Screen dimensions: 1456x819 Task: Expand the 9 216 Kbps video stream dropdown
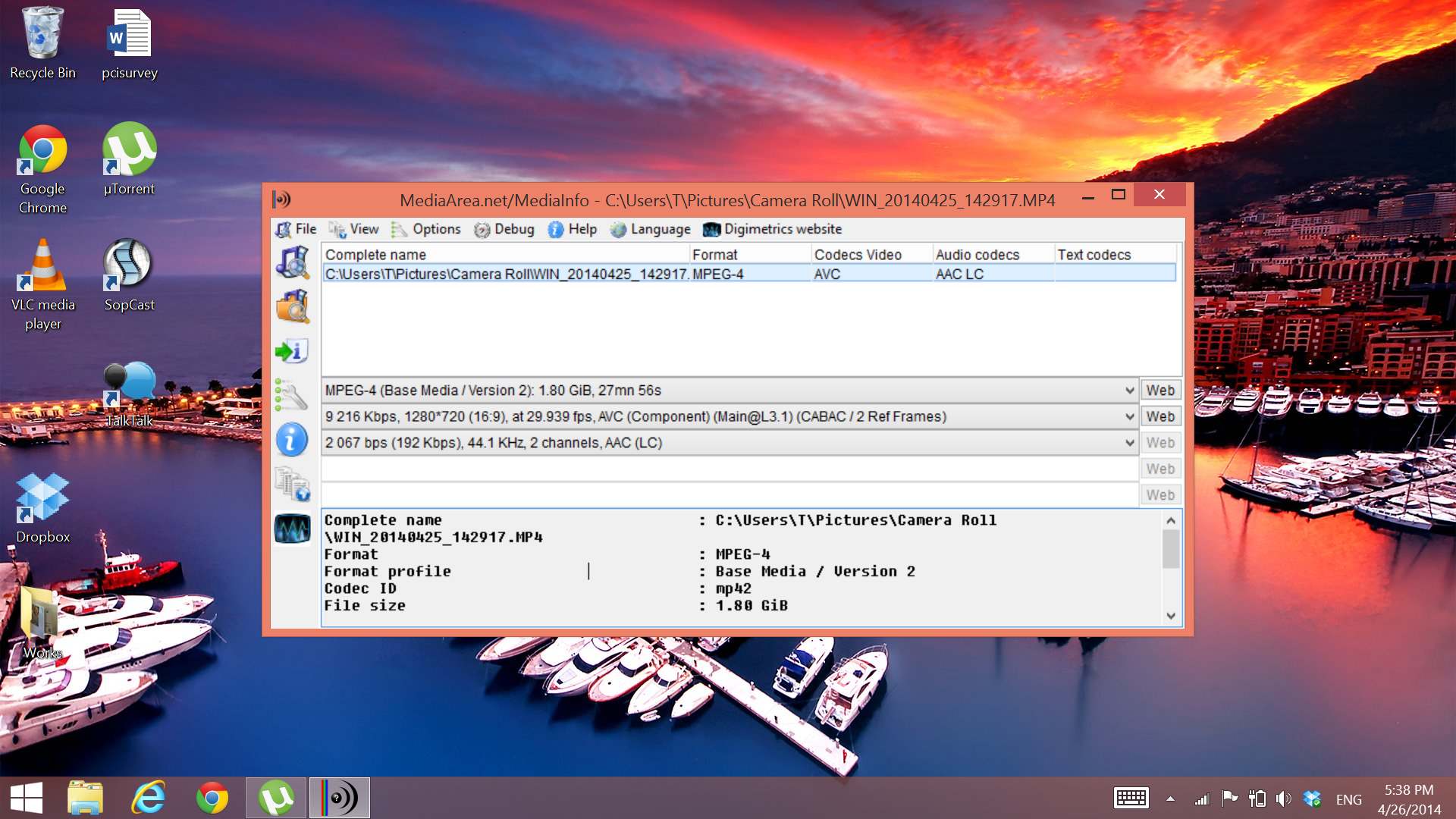point(1129,417)
